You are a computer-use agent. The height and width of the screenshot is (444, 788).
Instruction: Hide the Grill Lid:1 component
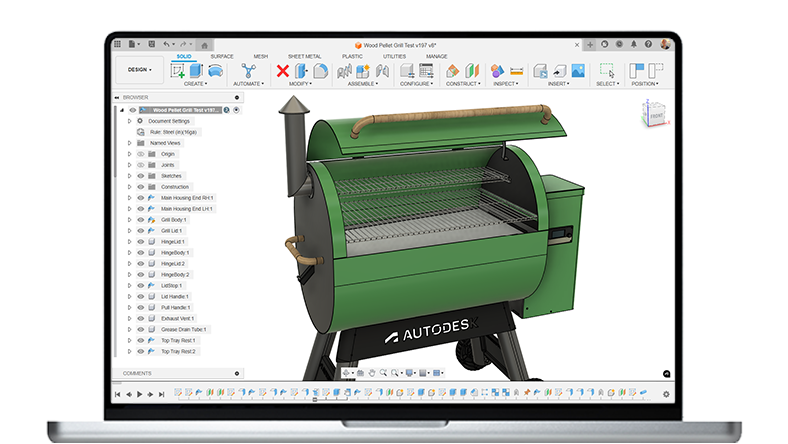point(141,231)
